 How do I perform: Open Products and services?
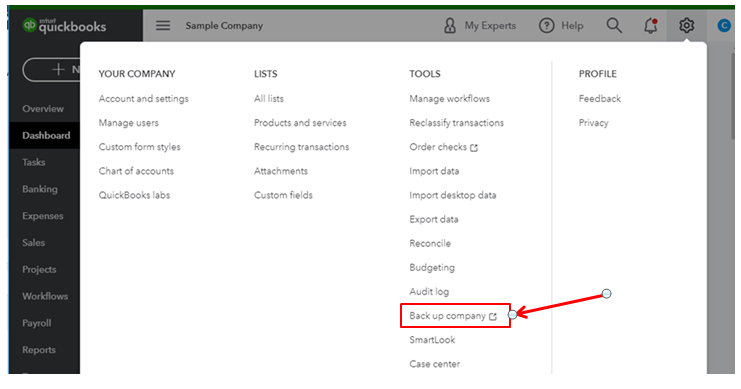click(x=300, y=122)
